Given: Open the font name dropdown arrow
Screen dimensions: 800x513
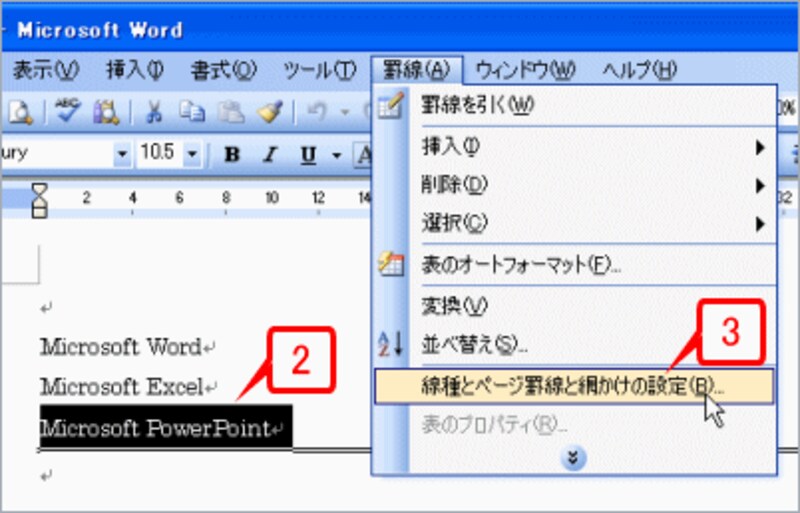Looking at the screenshot, I should coord(122,153).
